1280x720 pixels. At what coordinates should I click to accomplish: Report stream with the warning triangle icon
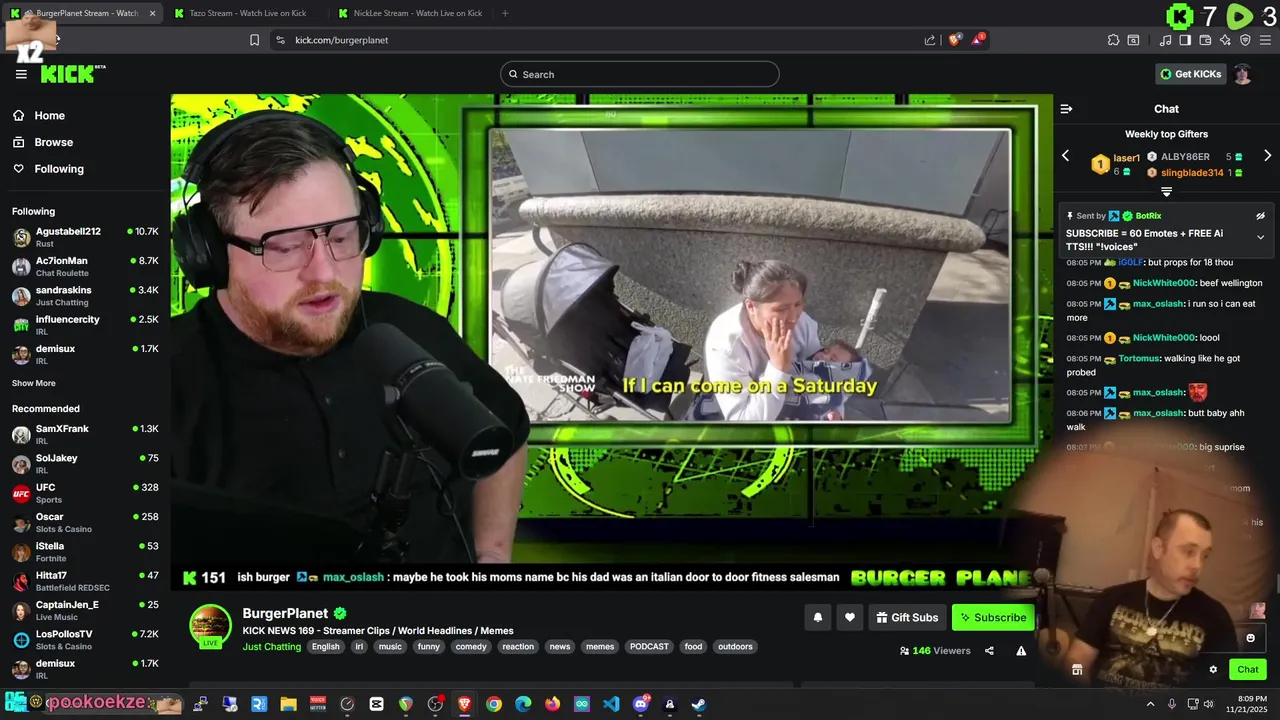[1021, 651]
